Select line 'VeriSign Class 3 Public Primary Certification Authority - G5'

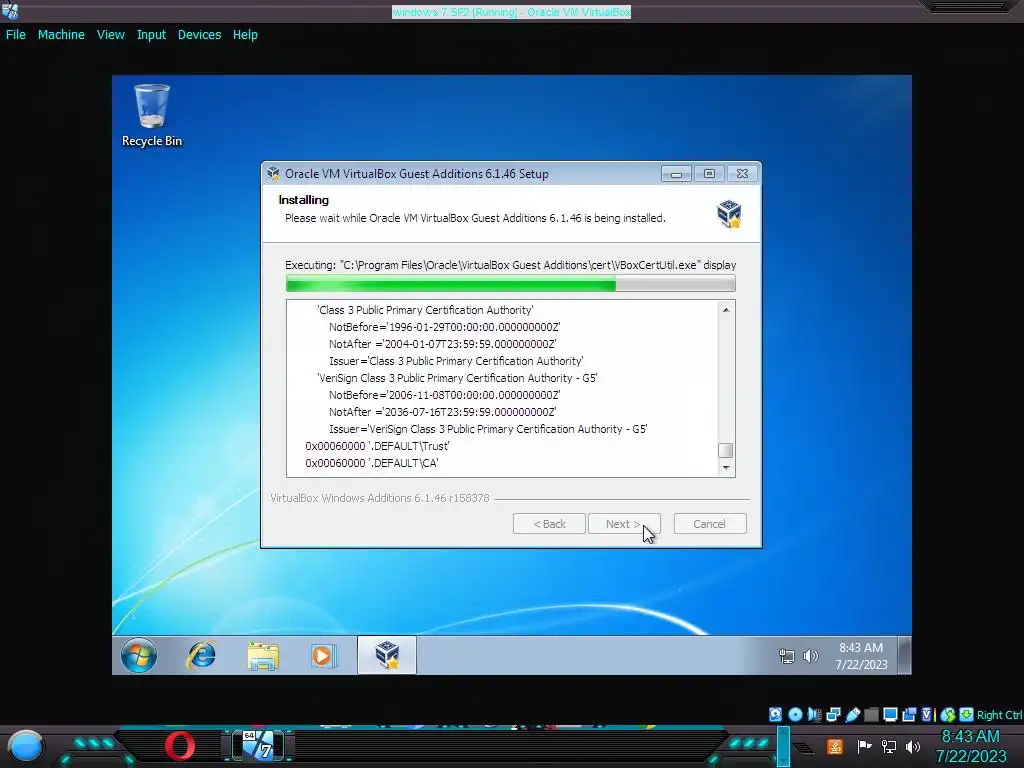pos(457,378)
